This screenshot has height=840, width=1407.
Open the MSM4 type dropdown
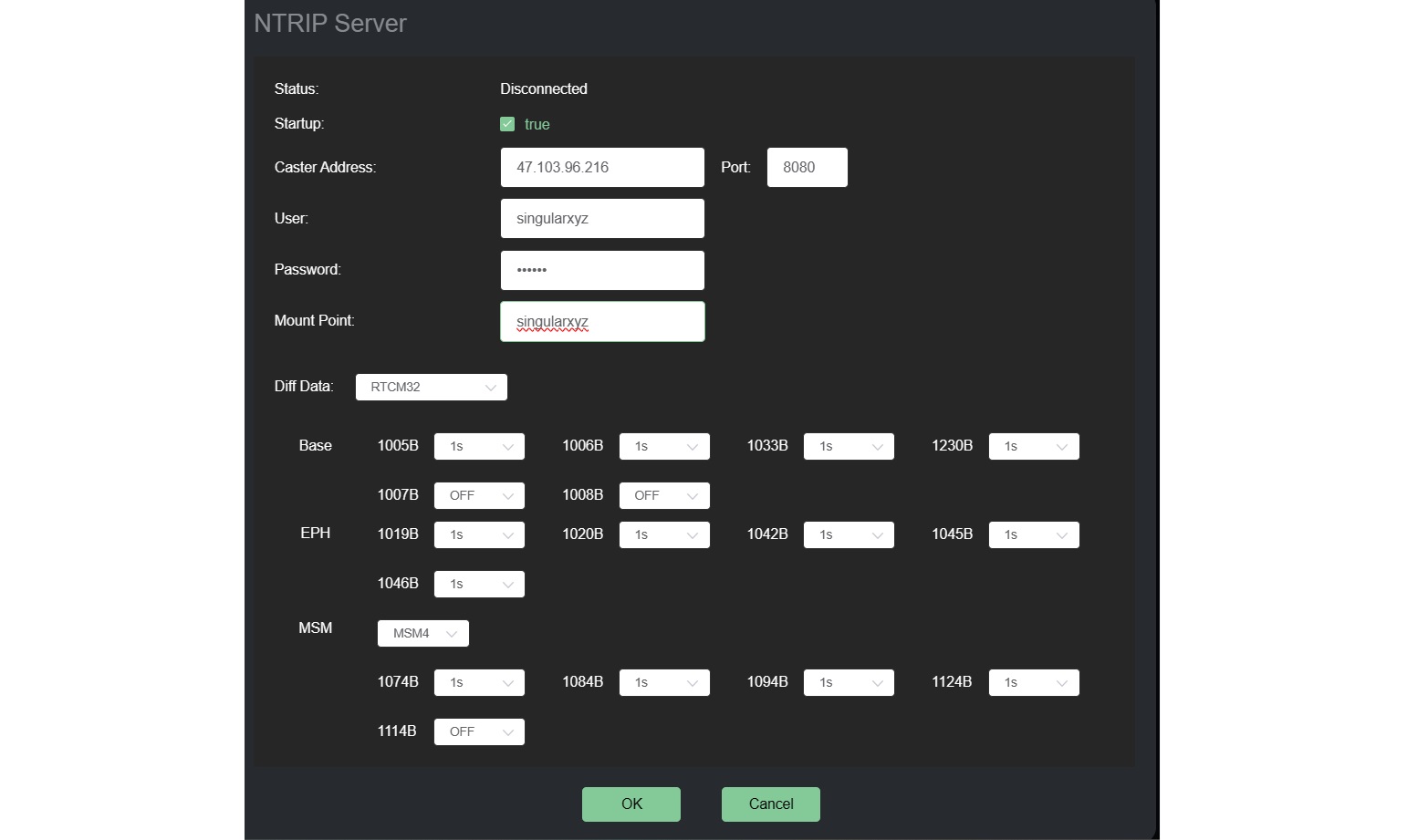click(x=423, y=633)
